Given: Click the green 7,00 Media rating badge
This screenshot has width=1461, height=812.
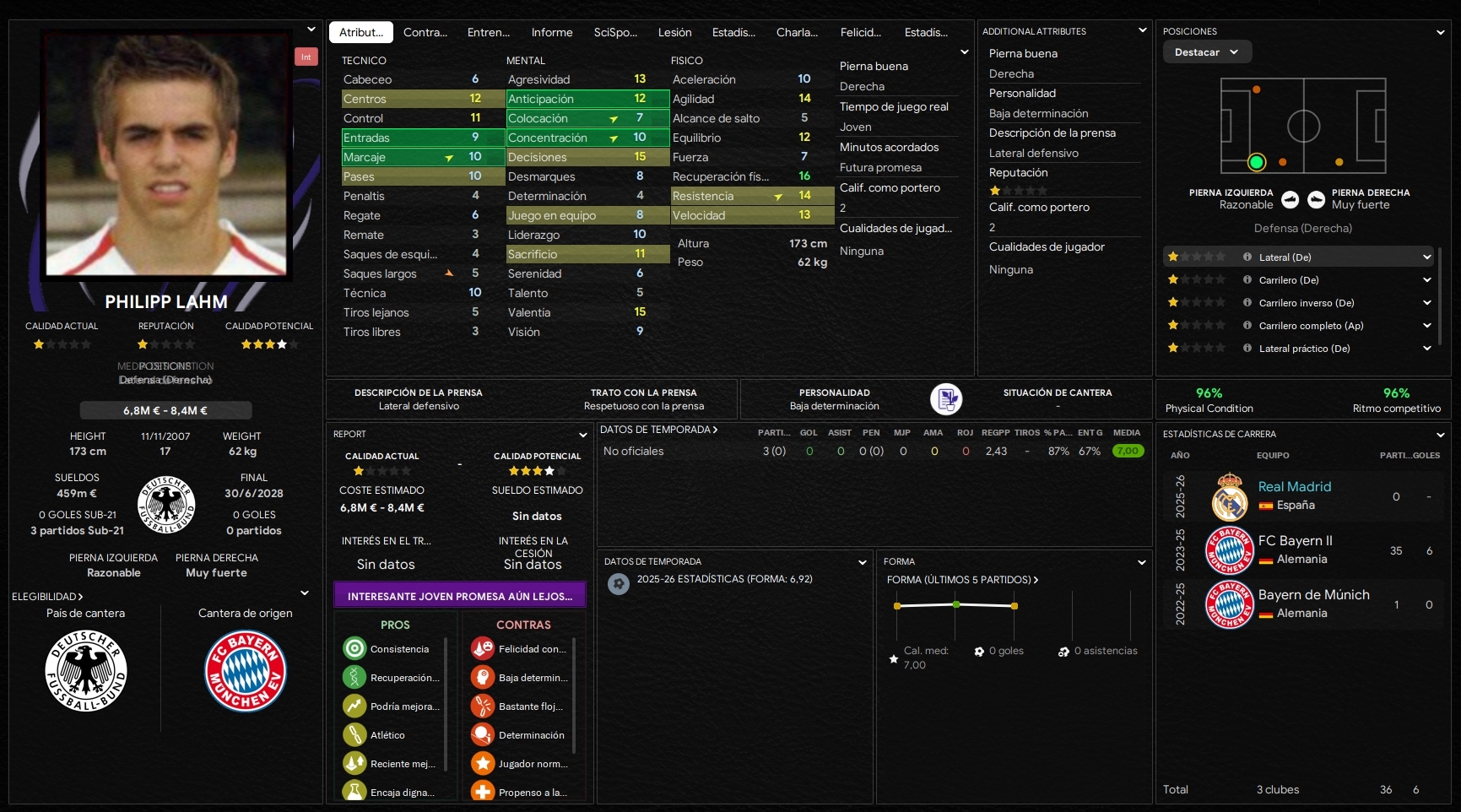Looking at the screenshot, I should [x=1128, y=451].
